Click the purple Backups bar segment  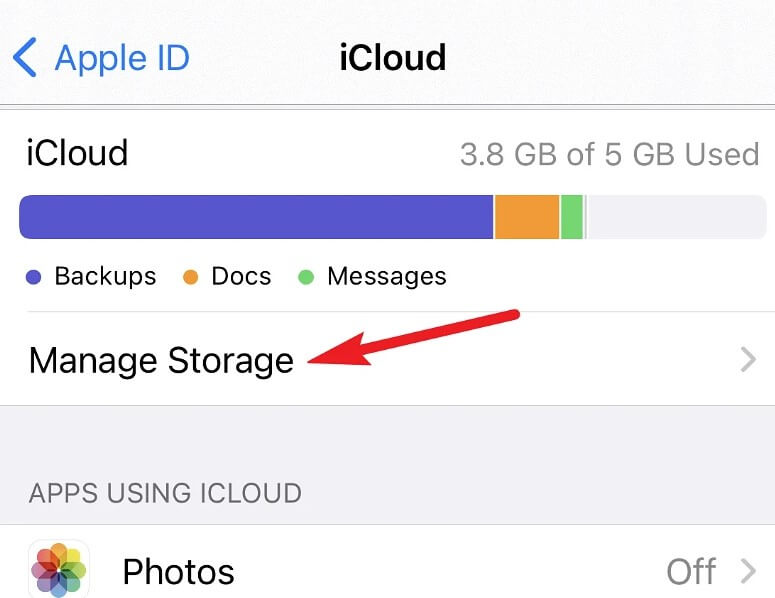pyautogui.click(x=256, y=217)
